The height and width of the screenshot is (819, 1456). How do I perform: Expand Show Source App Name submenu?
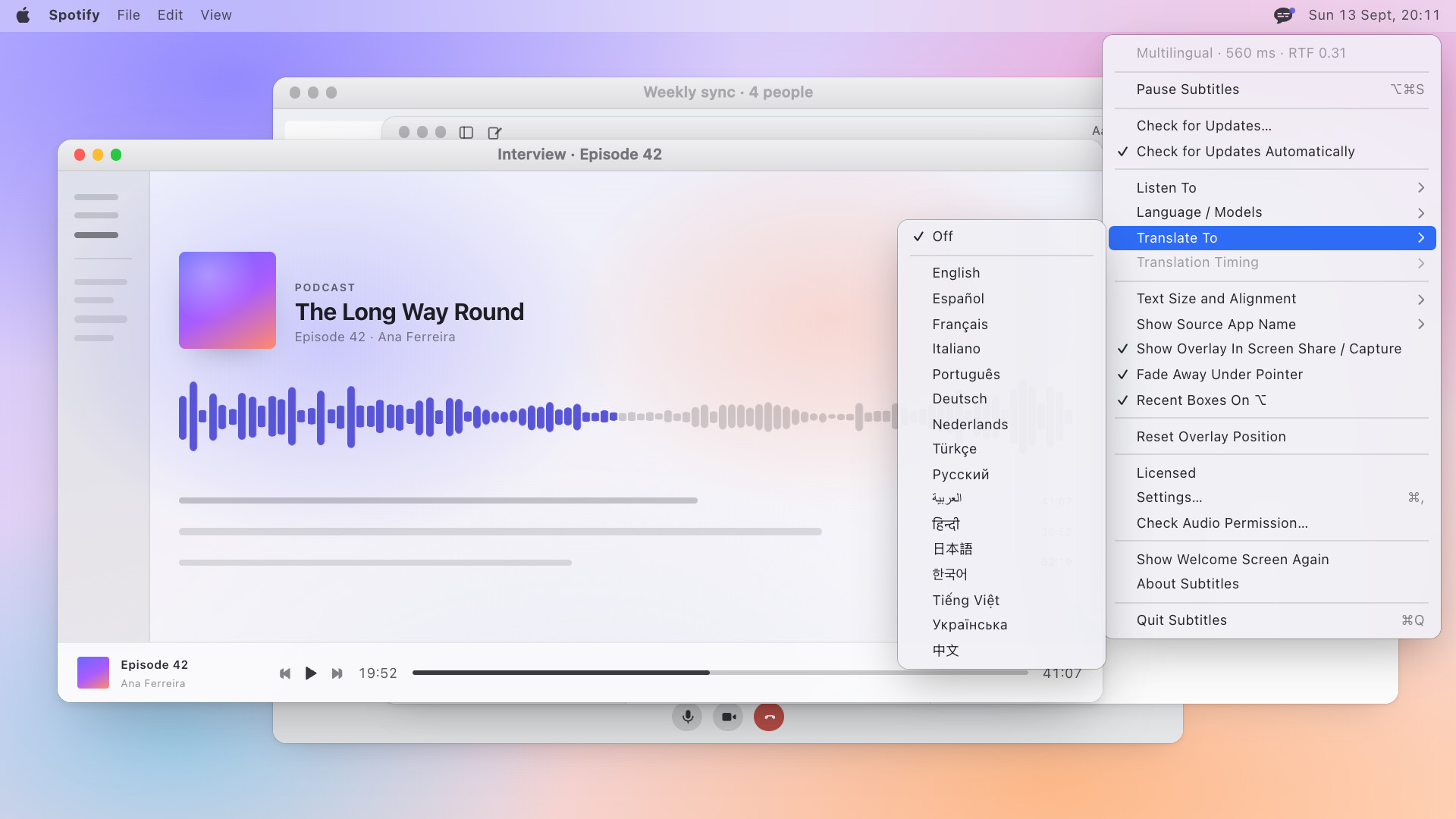tap(1272, 325)
